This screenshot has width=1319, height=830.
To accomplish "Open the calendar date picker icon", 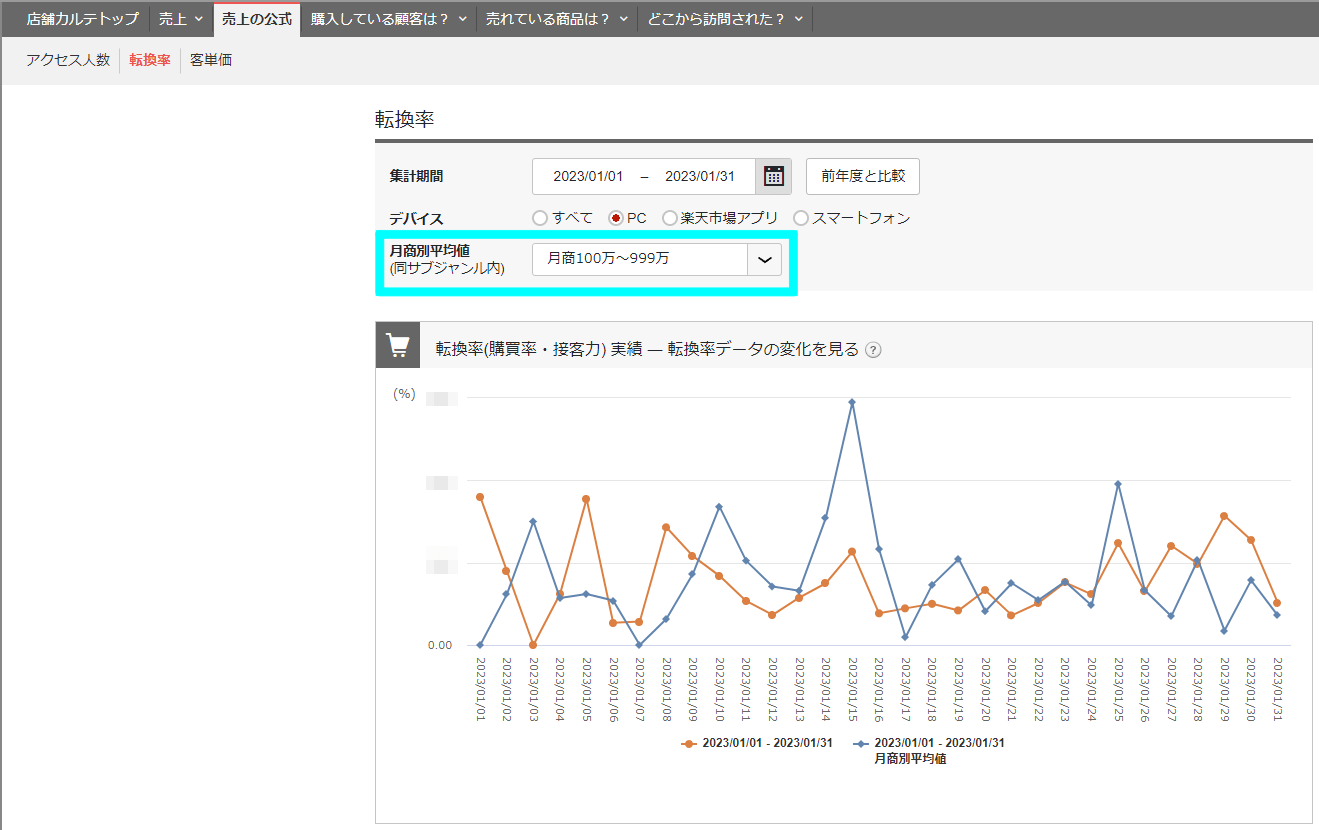I will (x=774, y=176).
